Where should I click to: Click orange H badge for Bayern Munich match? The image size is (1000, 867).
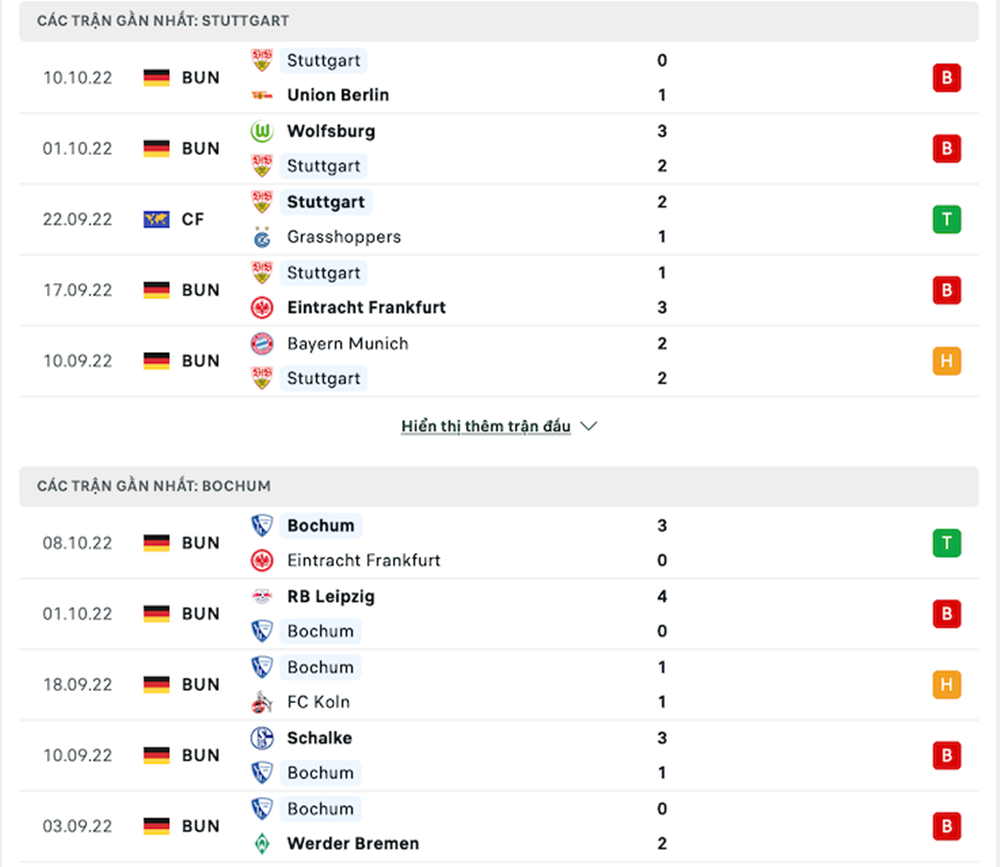pos(946,361)
